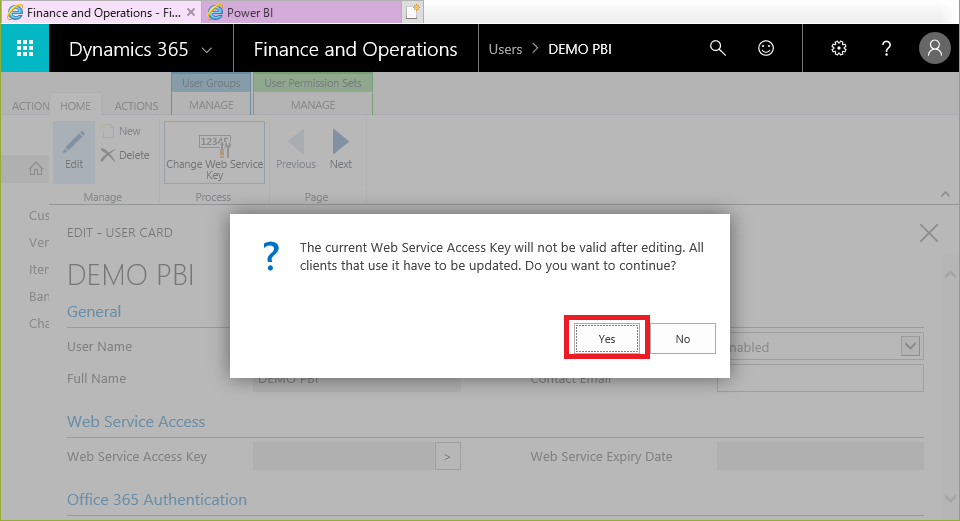
Task: Switch to the ACTIONS ribbon tab
Action: click(x=136, y=106)
